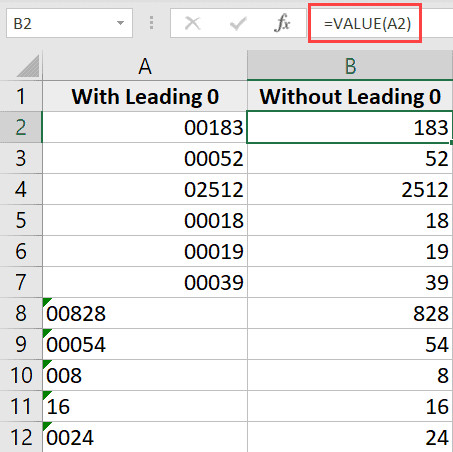Open the Name Box dropdown arrow
This screenshot has width=453, height=452.
[x=120, y=23]
